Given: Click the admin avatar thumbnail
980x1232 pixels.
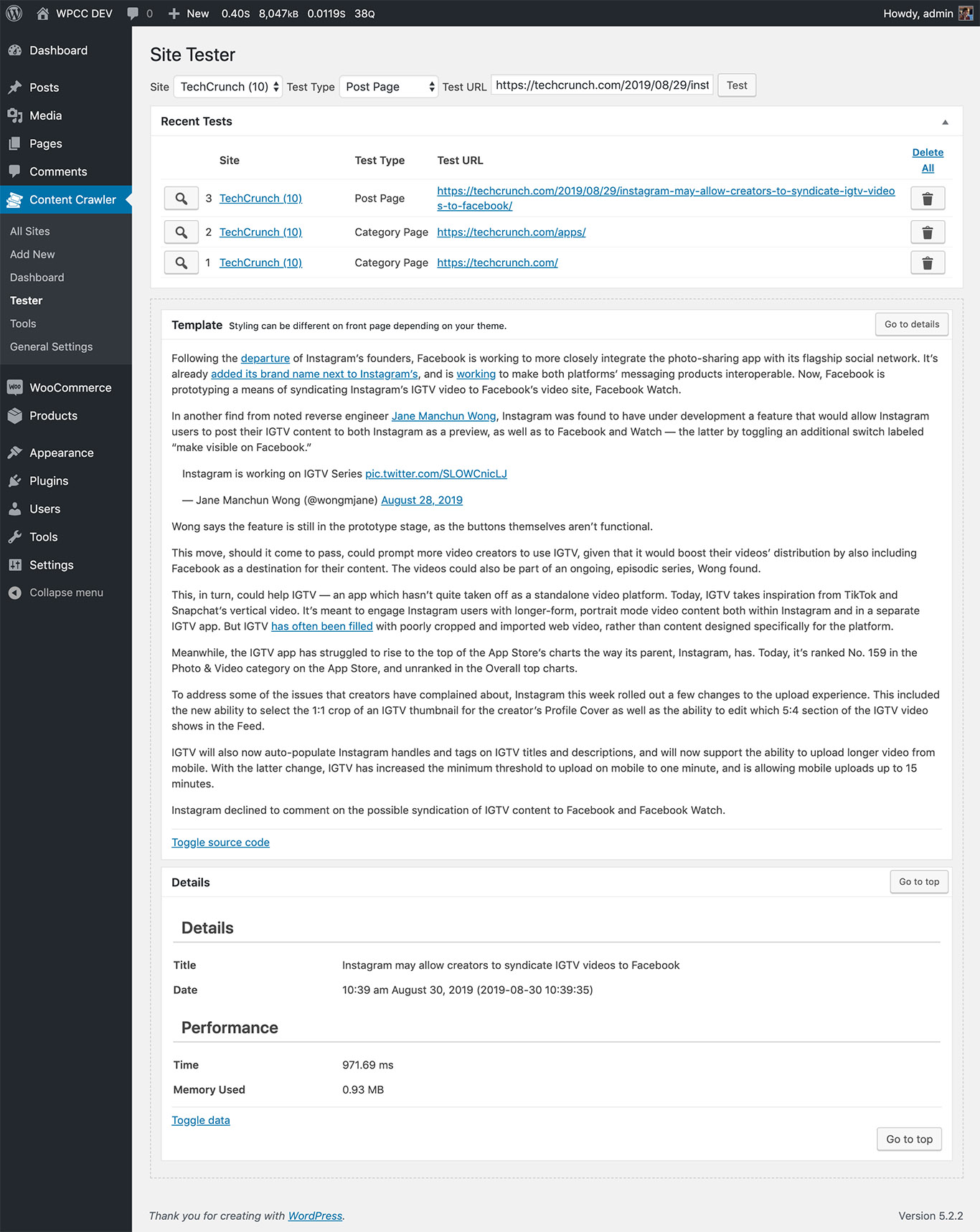Looking at the screenshot, I should tap(966, 14).
